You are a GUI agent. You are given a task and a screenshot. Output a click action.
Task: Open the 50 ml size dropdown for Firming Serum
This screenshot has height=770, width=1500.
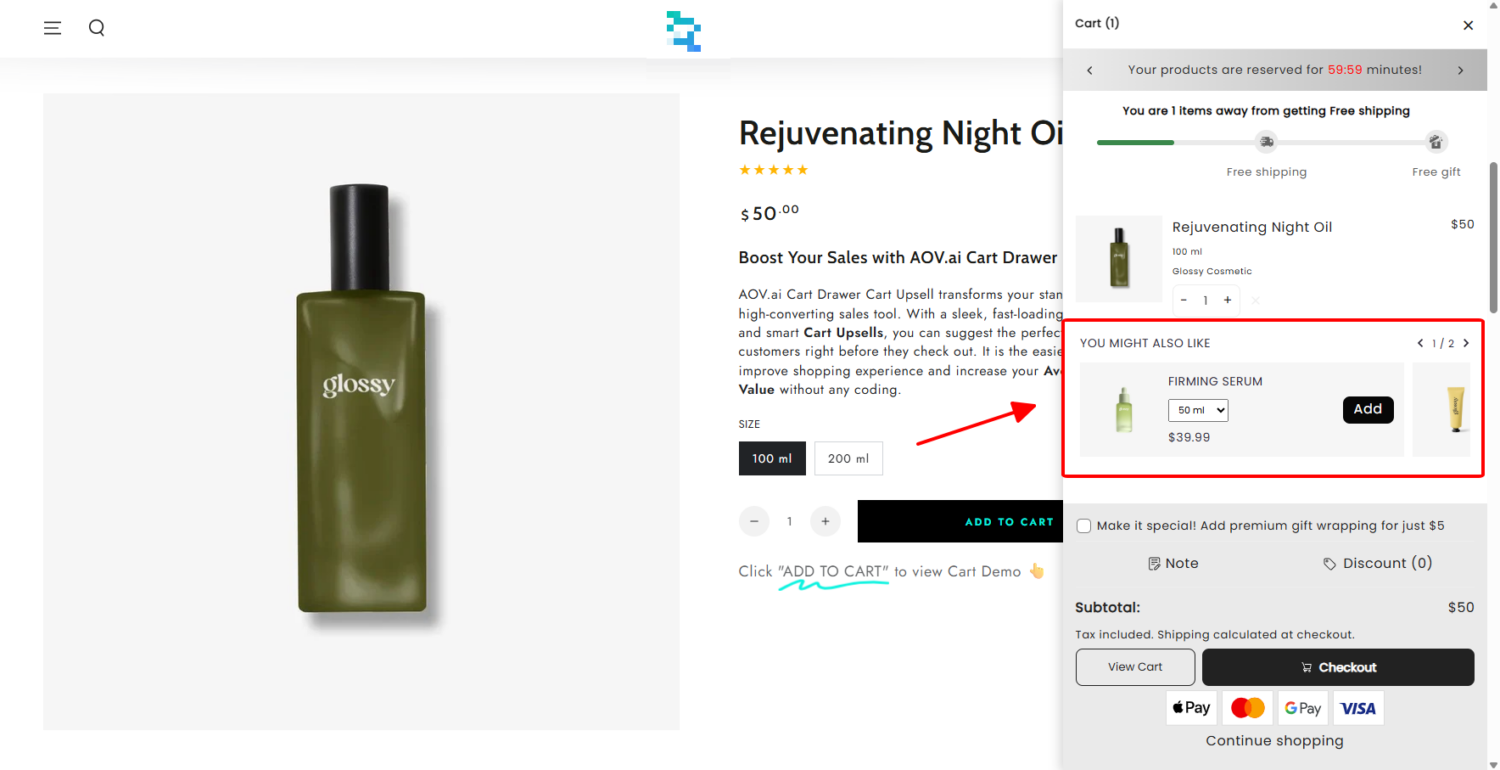click(1198, 410)
